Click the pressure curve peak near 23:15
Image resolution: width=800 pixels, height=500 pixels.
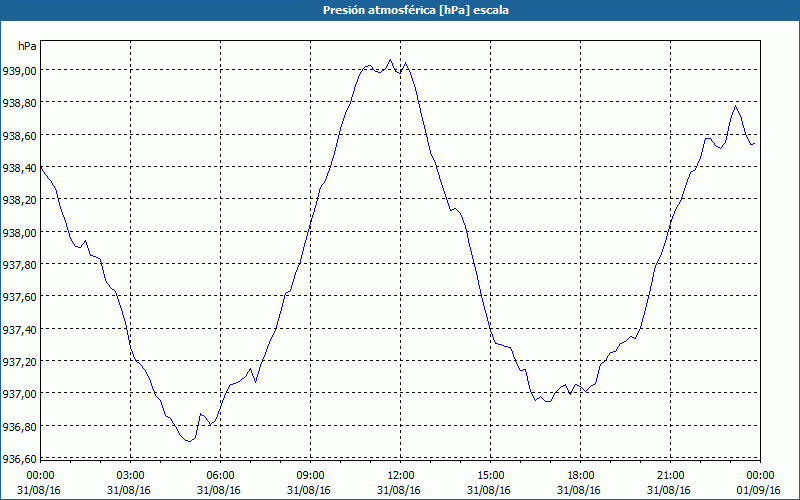(x=735, y=106)
